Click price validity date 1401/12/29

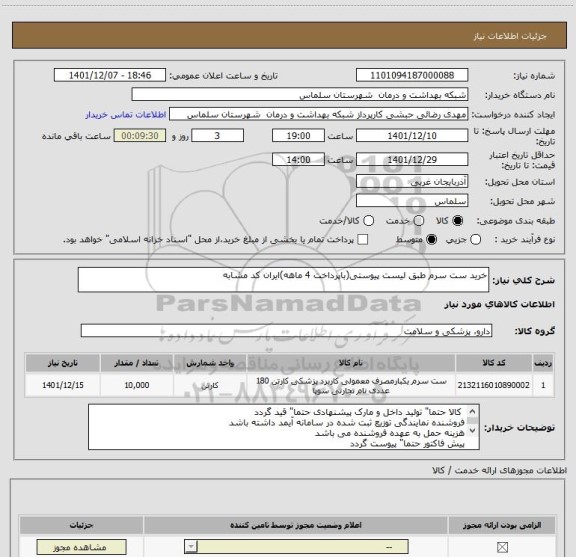(412, 160)
